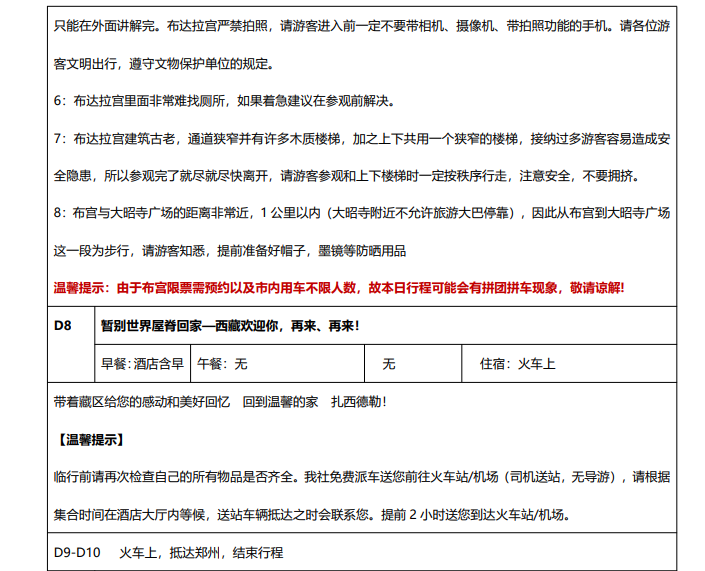
Task: Click the farewell line '带着藏区给您的感动'
Action: click(219, 401)
